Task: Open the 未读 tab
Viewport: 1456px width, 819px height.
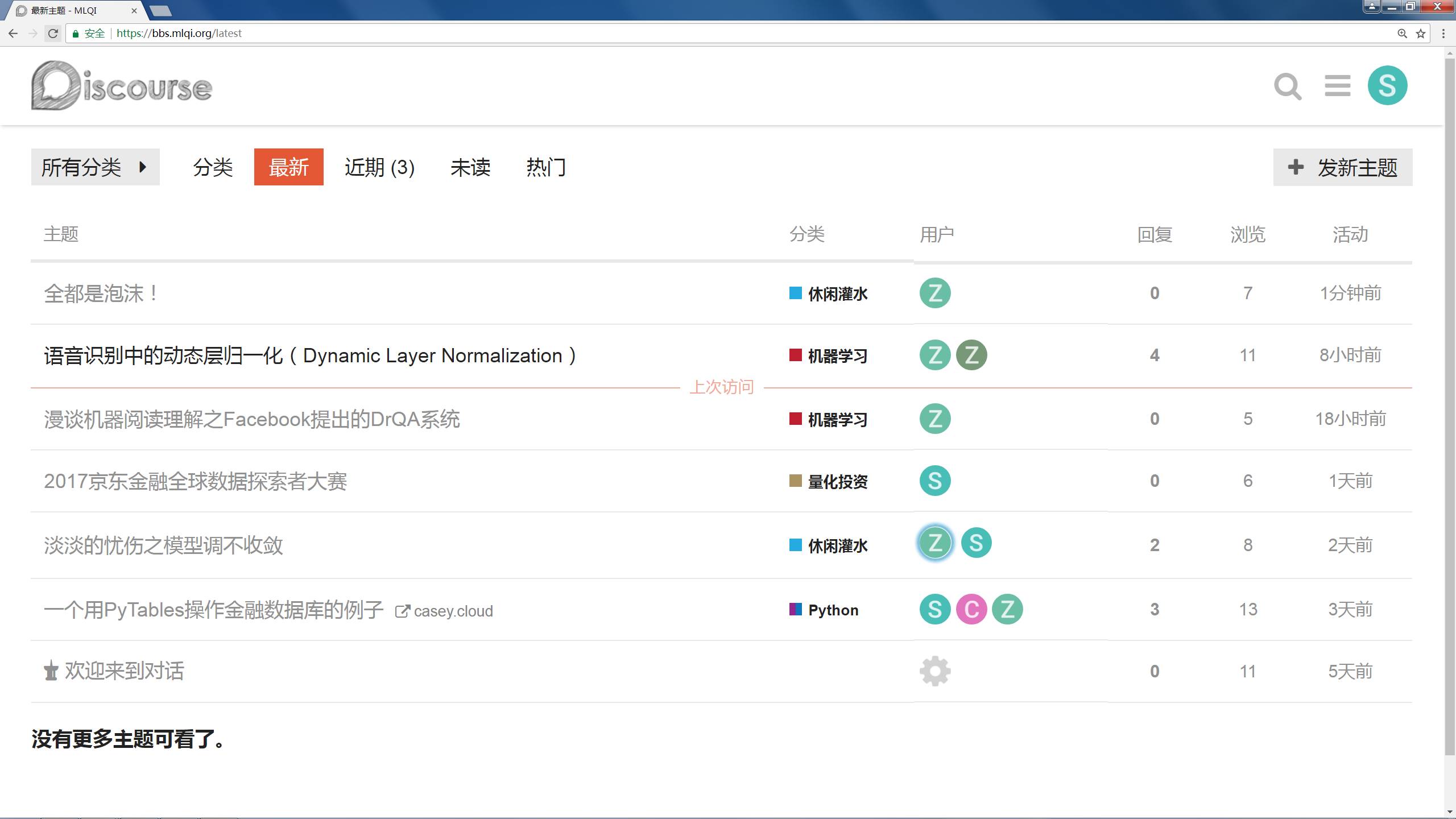Action: coord(470,167)
